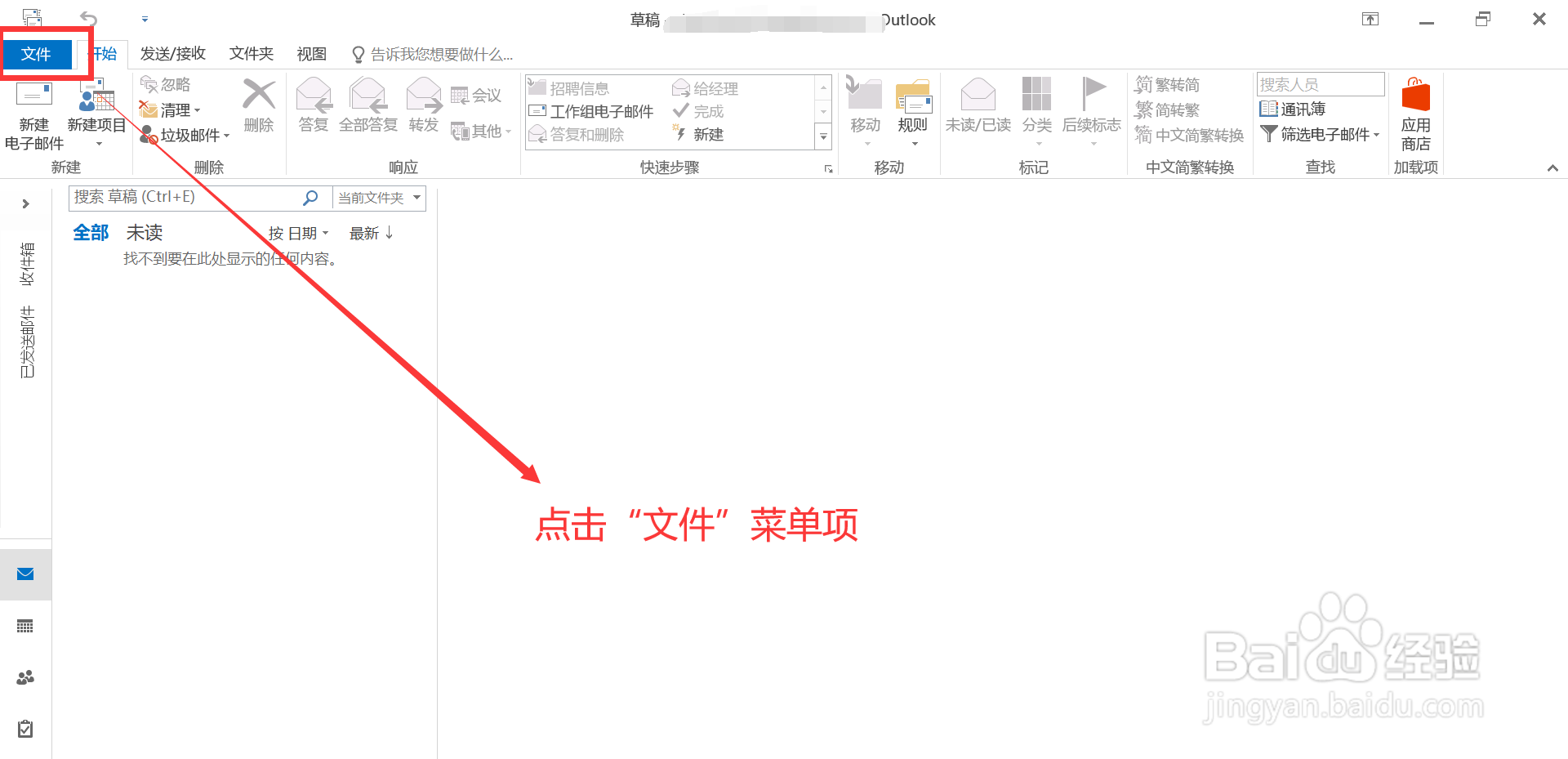Select the 答复和删除 quick step
This screenshot has width=1568, height=759.
(577, 134)
